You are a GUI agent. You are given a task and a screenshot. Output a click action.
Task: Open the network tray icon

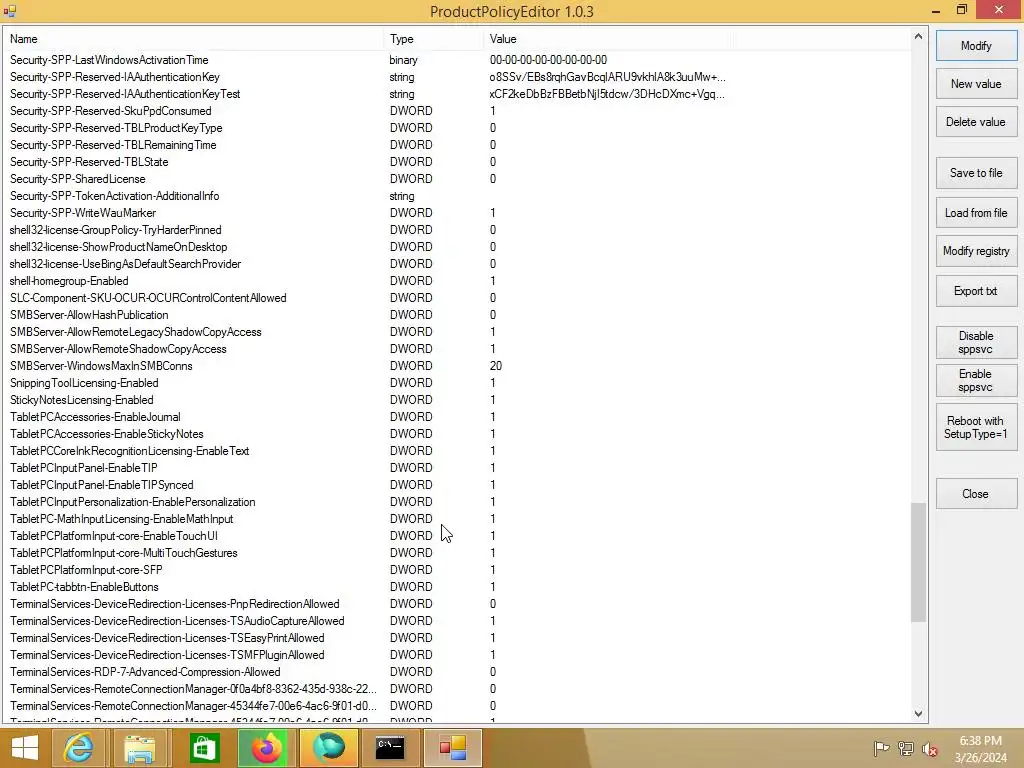906,748
